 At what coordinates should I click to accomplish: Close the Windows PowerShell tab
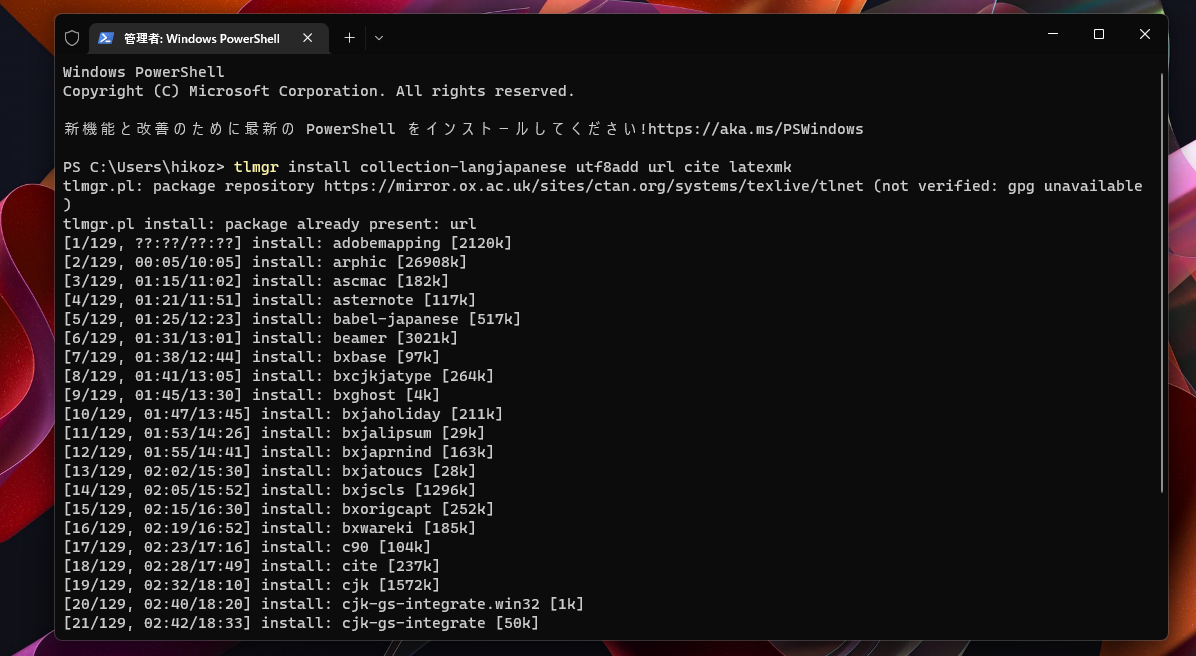(307, 38)
